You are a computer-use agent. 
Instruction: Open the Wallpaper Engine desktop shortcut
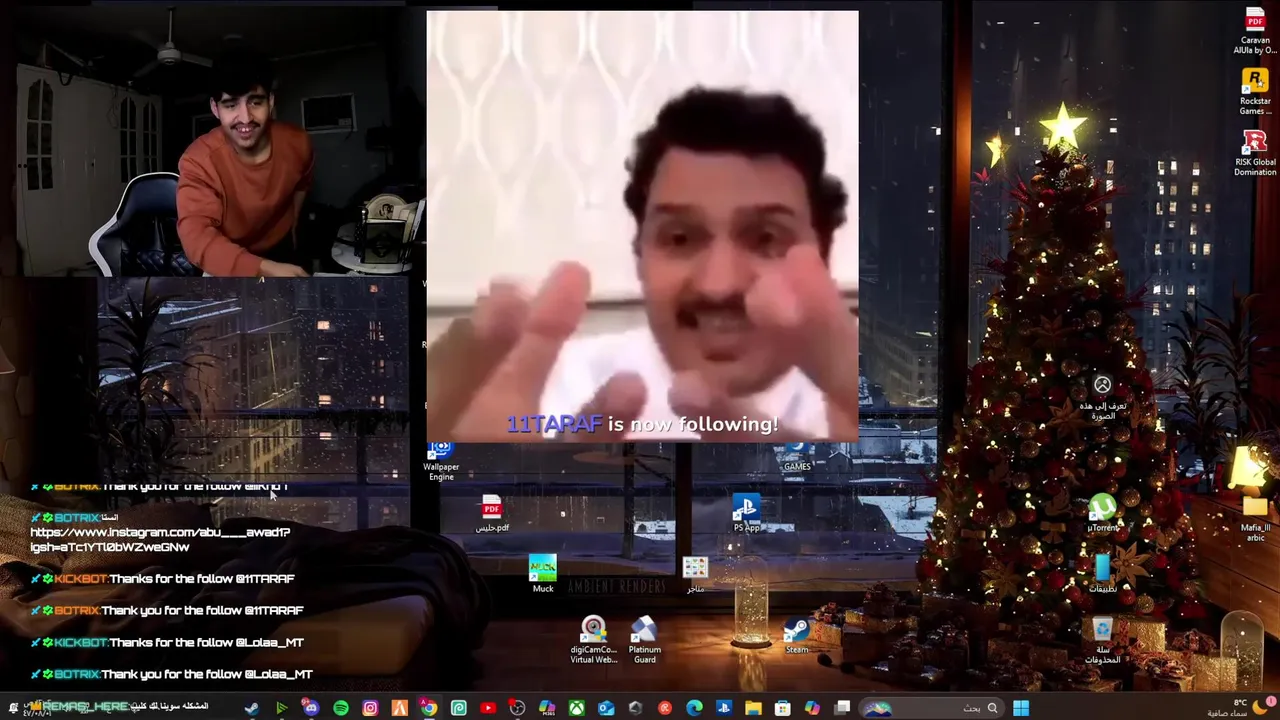tap(441, 462)
